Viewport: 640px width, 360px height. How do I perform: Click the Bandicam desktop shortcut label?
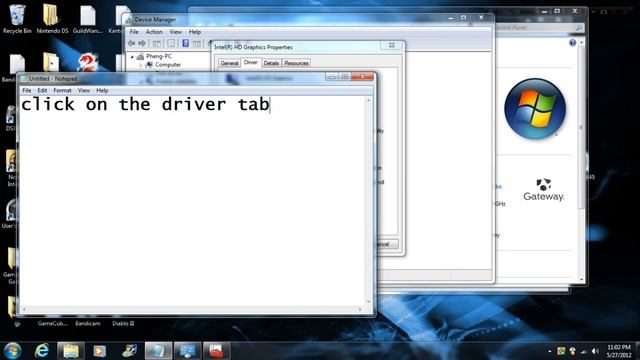coord(87,323)
